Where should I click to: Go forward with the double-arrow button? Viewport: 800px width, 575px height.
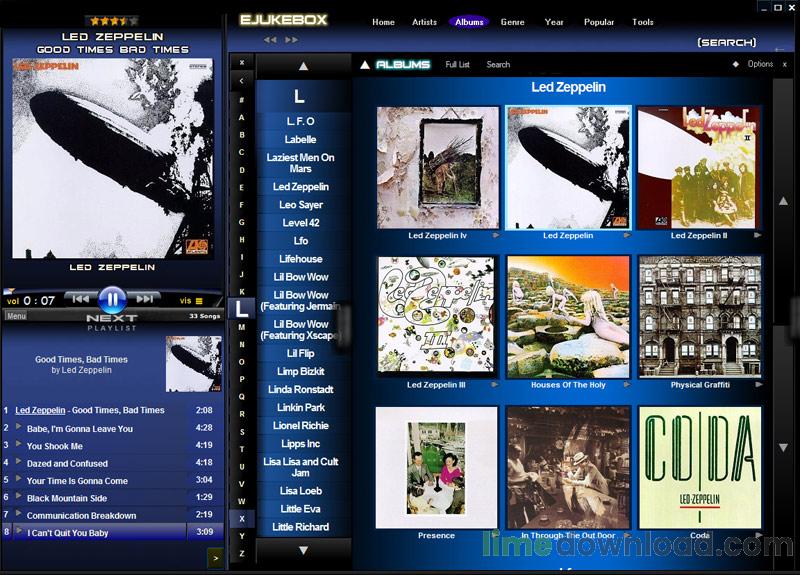click(x=292, y=40)
